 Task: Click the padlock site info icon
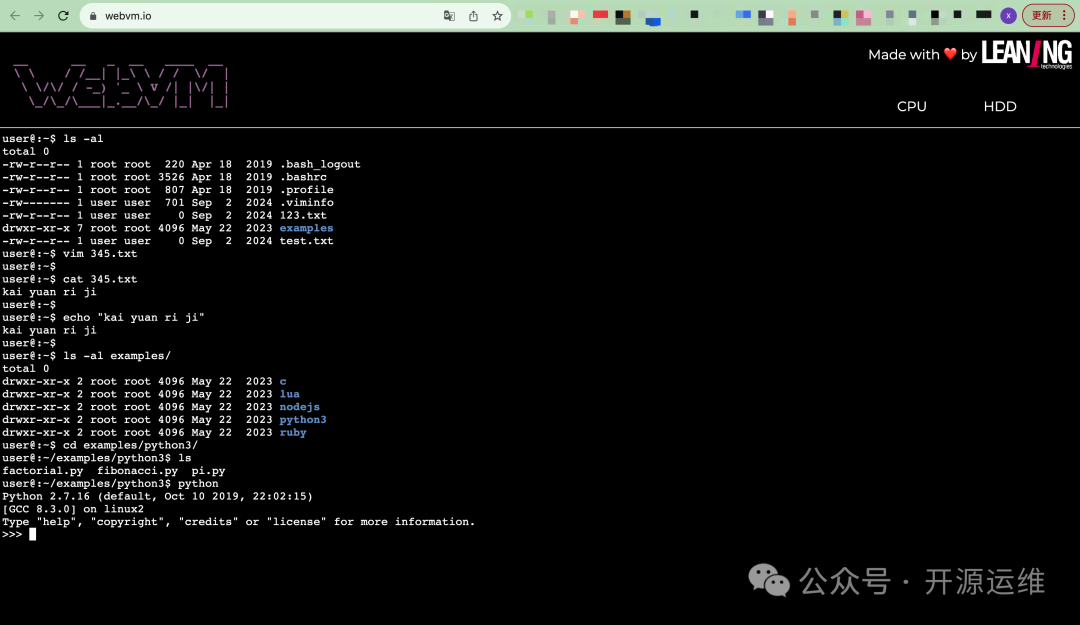[x=93, y=16]
